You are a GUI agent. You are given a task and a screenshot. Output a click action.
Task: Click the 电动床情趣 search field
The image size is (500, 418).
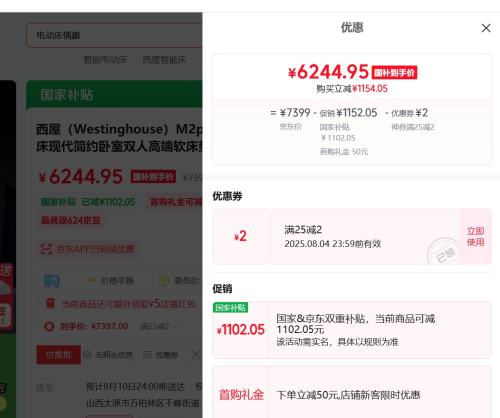[x=114, y=35]
